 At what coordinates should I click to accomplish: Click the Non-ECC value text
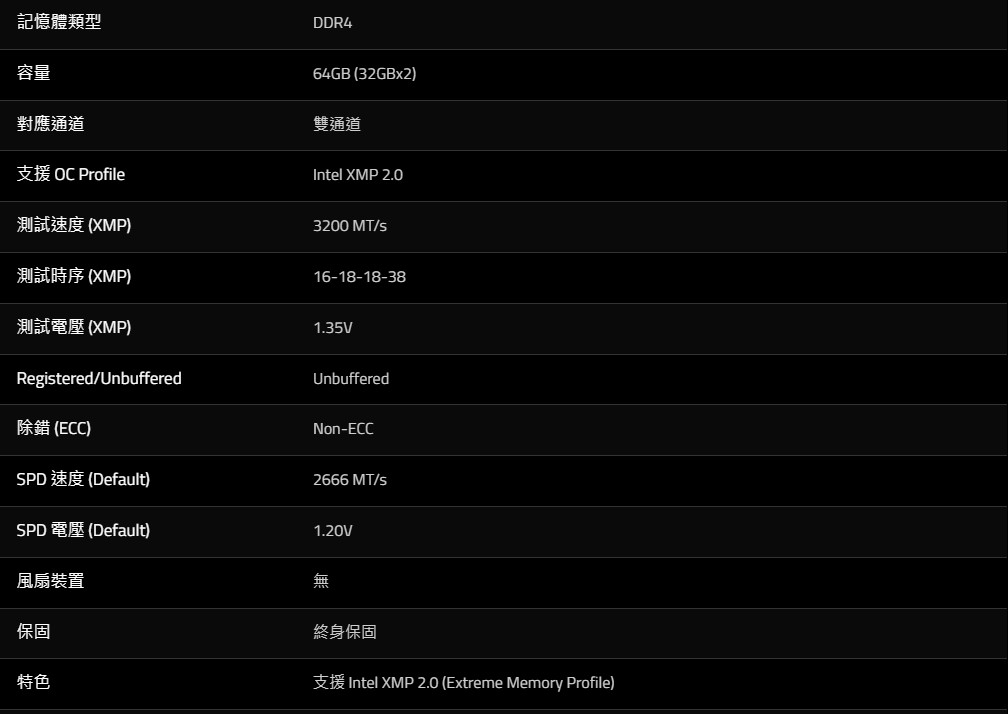click(343, 429)
